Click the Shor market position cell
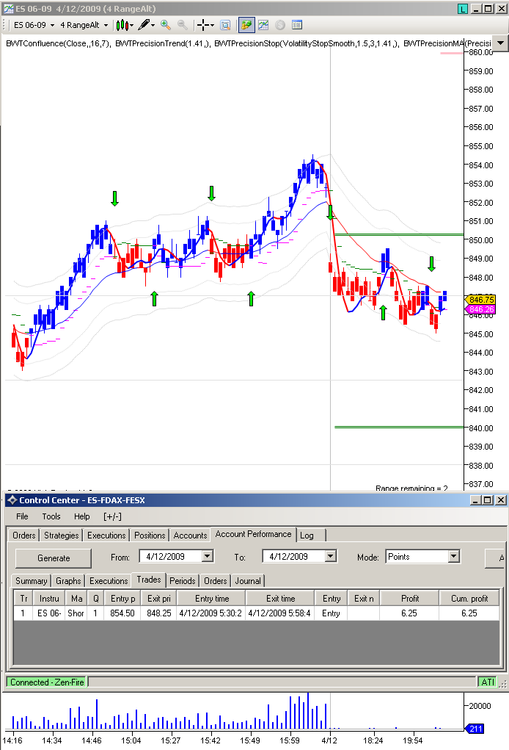Image resolution: width=509 pixels, height=750 pixels. pos(76,613)
